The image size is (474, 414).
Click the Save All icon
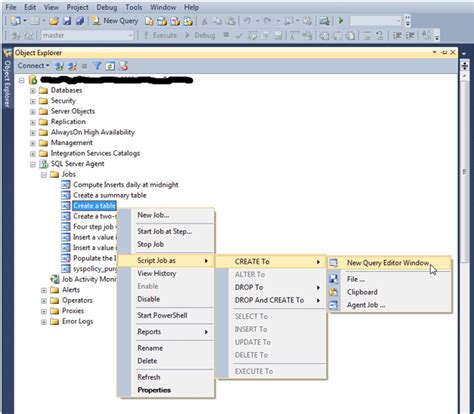click(80, 21)
